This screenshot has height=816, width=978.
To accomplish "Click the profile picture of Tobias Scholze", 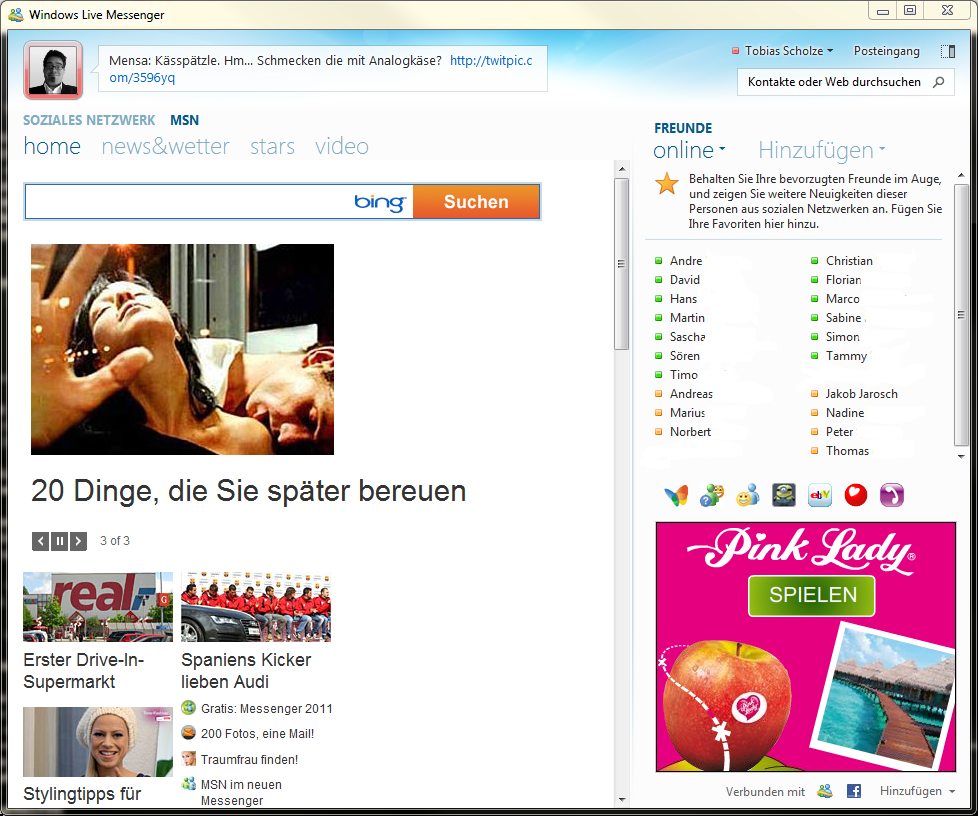I will point(53,70).
